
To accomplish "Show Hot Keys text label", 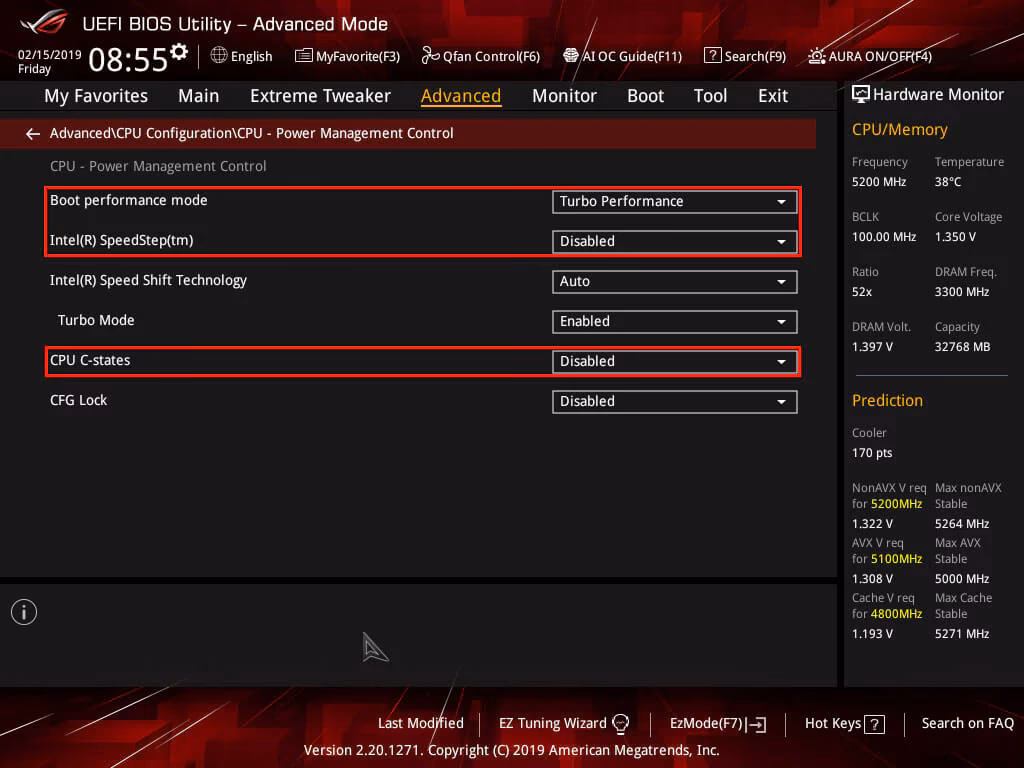I will [x=833, y=724].
